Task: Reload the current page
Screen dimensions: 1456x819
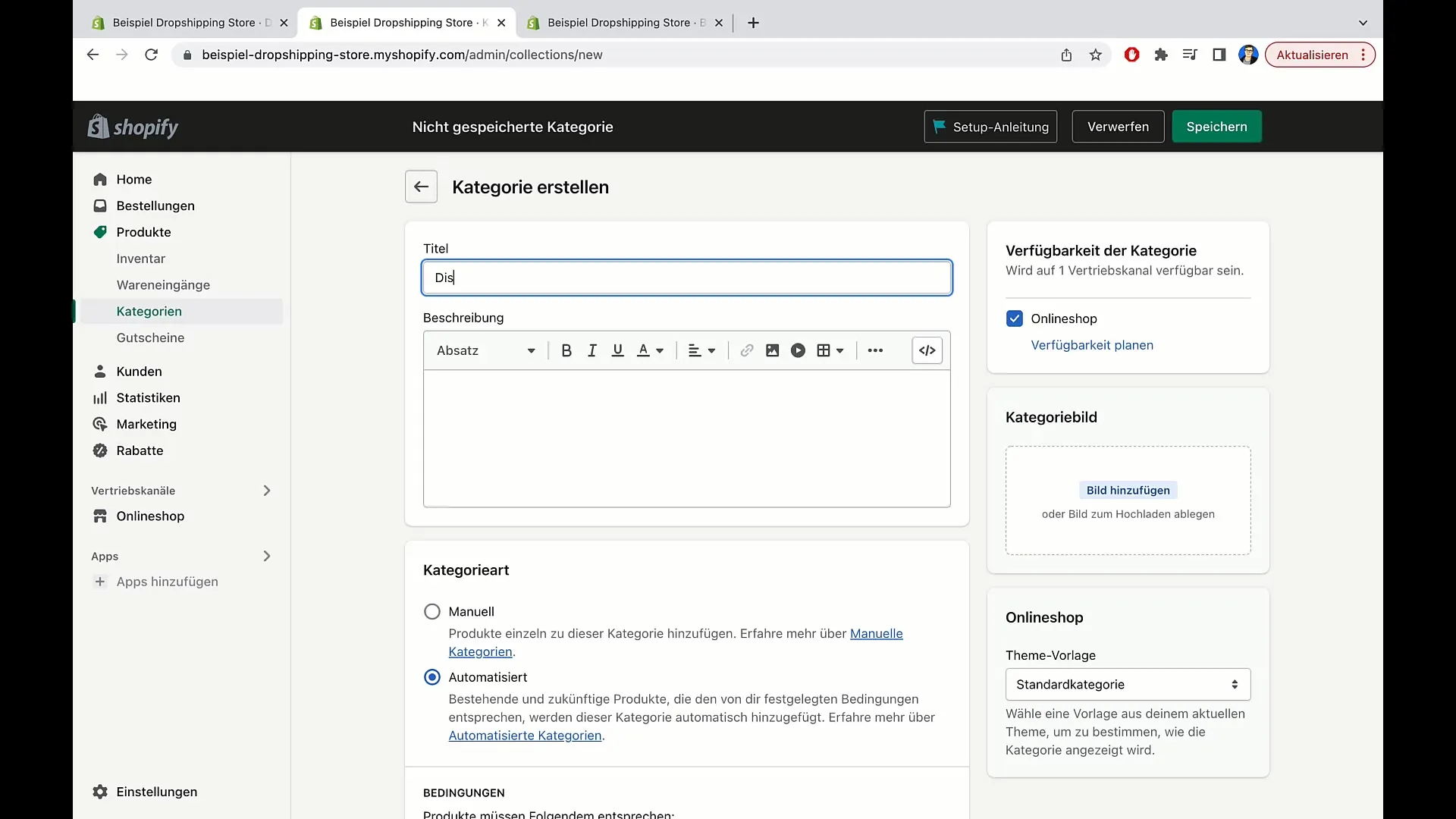Action: [x=151, y=55]
